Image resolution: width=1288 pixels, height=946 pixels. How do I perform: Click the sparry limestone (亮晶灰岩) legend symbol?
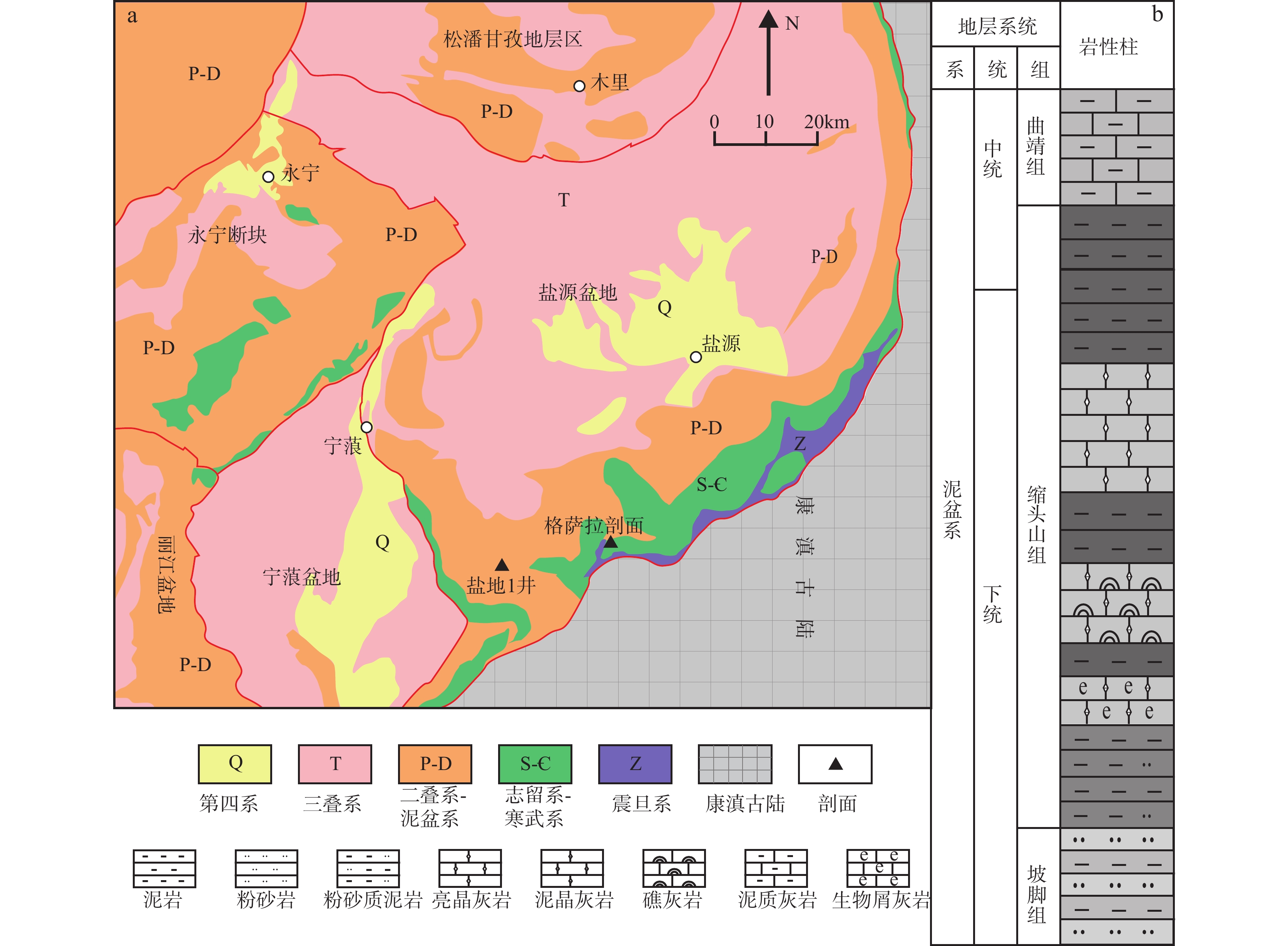coord(470,868)
